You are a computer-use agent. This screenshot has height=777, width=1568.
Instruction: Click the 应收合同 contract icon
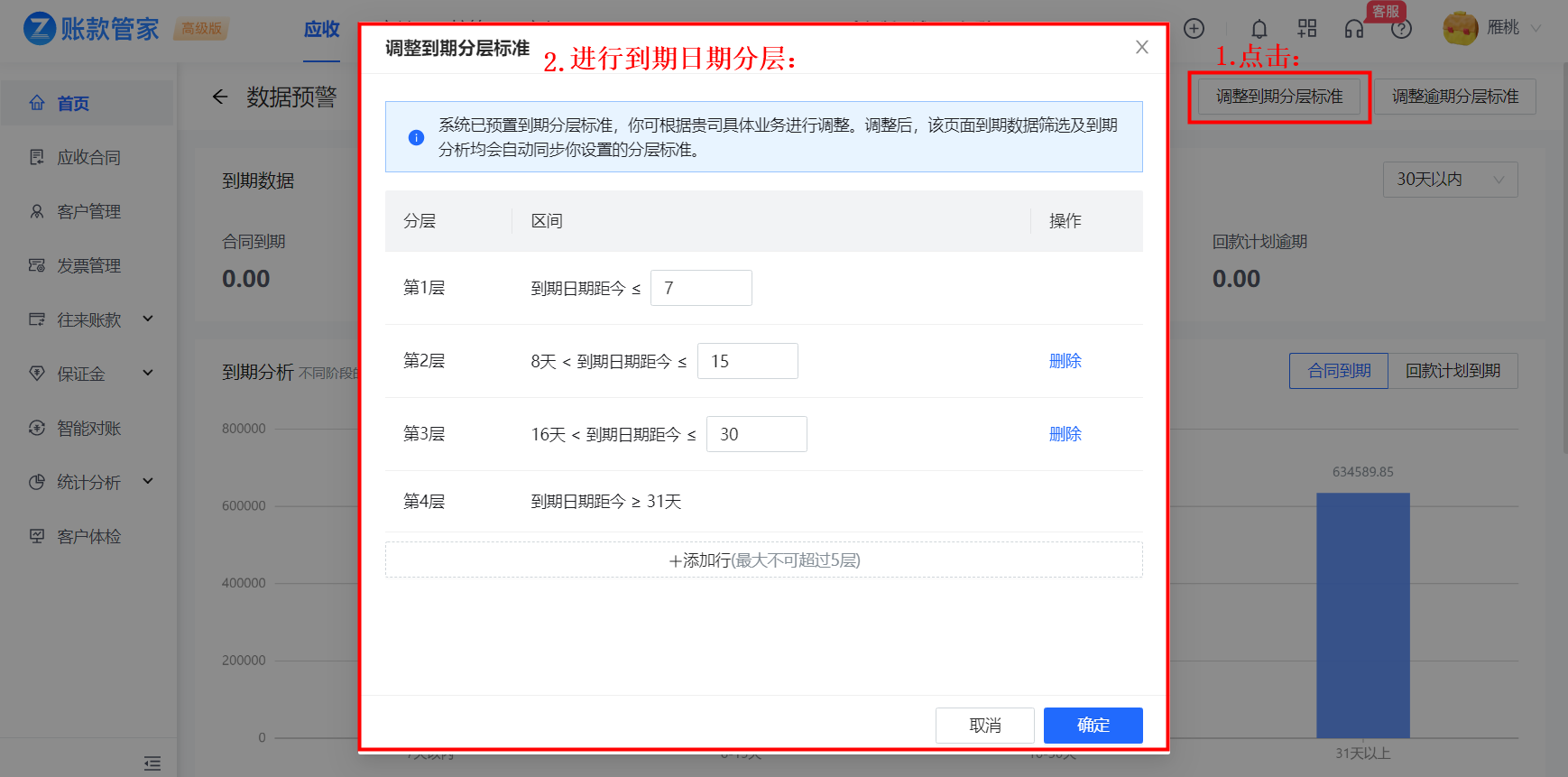37,157
